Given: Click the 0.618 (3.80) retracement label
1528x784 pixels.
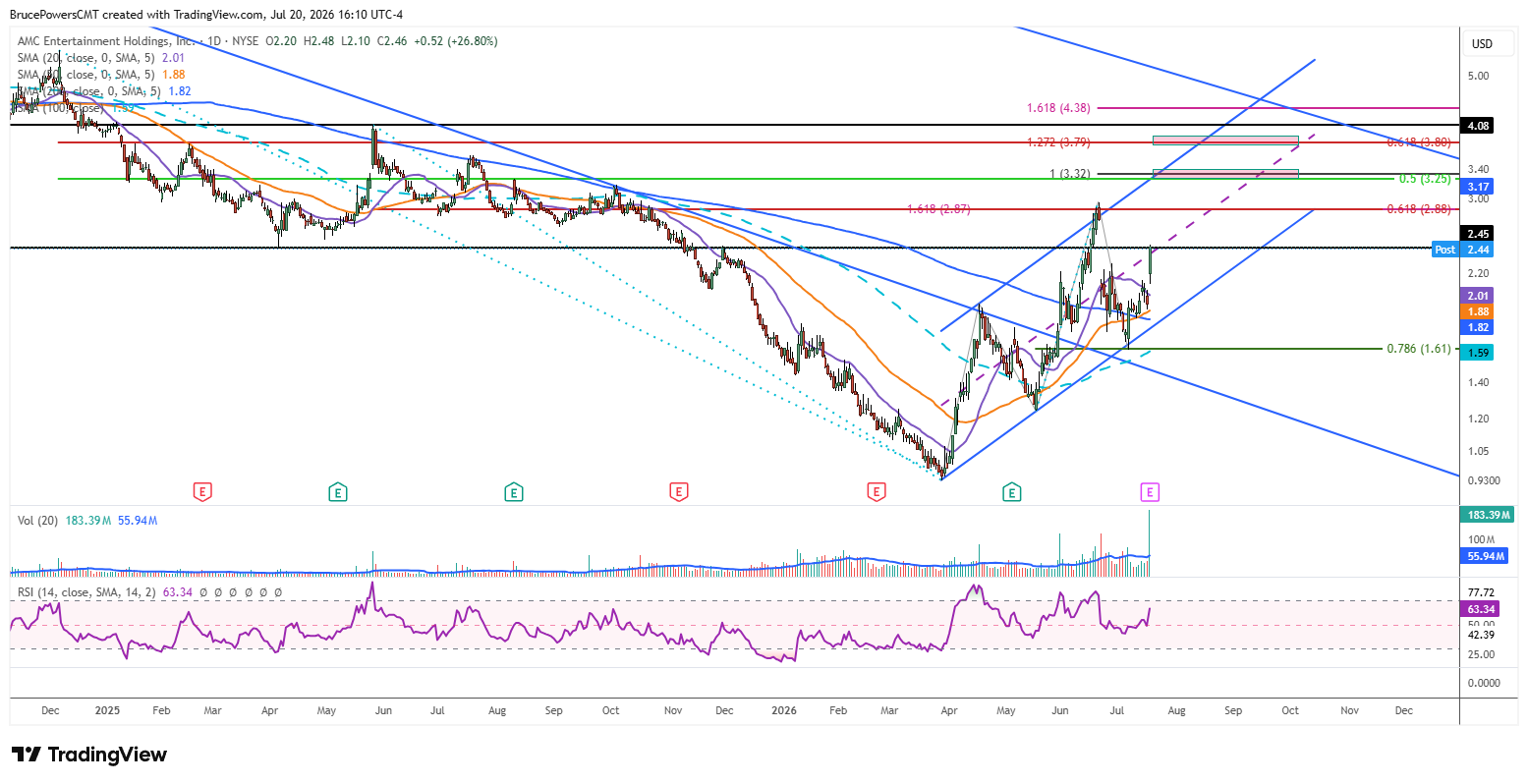Looking at the screenshot, I should point(1419,142).
